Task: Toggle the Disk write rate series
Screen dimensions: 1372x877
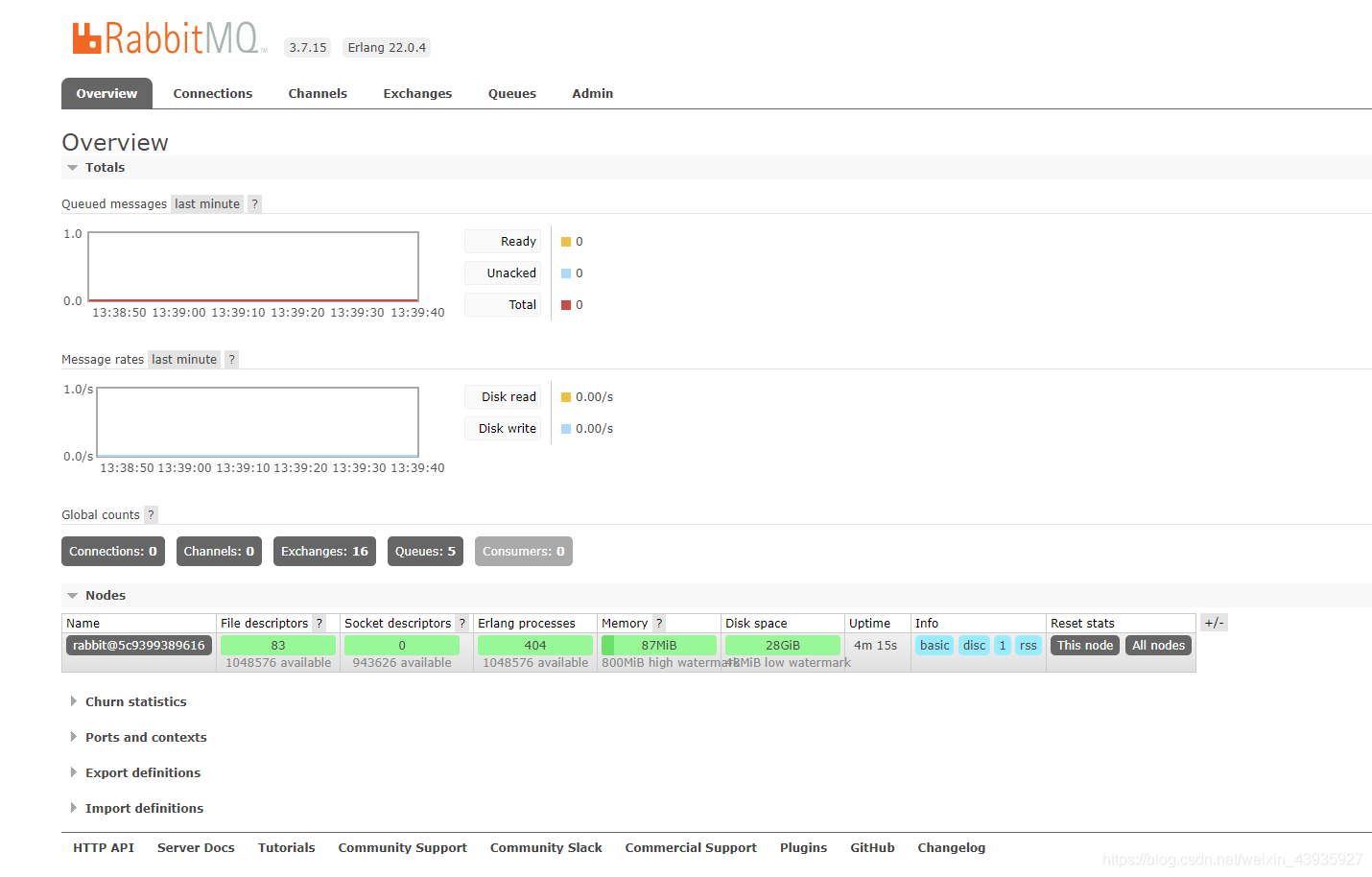Action: [503, 428]
